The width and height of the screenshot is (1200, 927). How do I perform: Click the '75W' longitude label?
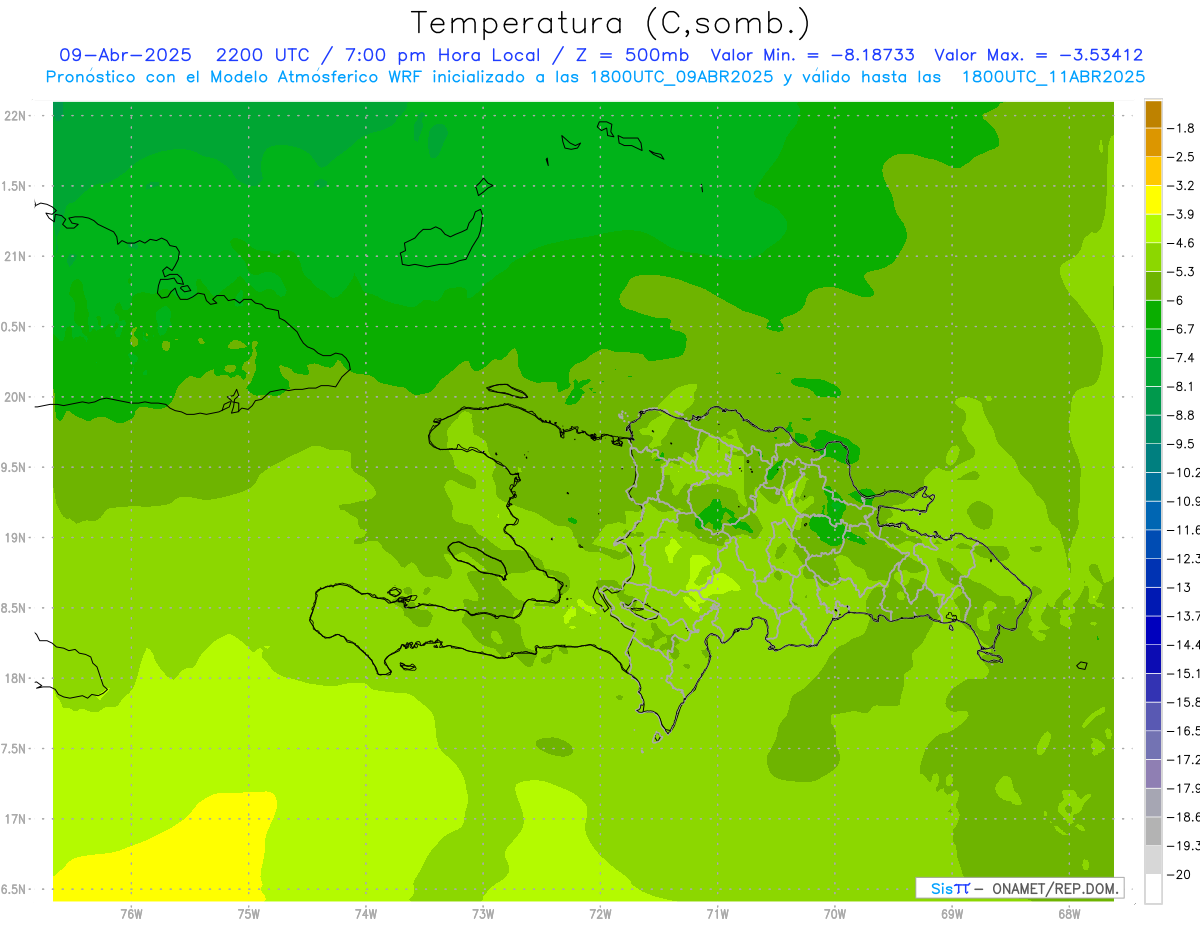pyautogui.click(x=249, y=914)
